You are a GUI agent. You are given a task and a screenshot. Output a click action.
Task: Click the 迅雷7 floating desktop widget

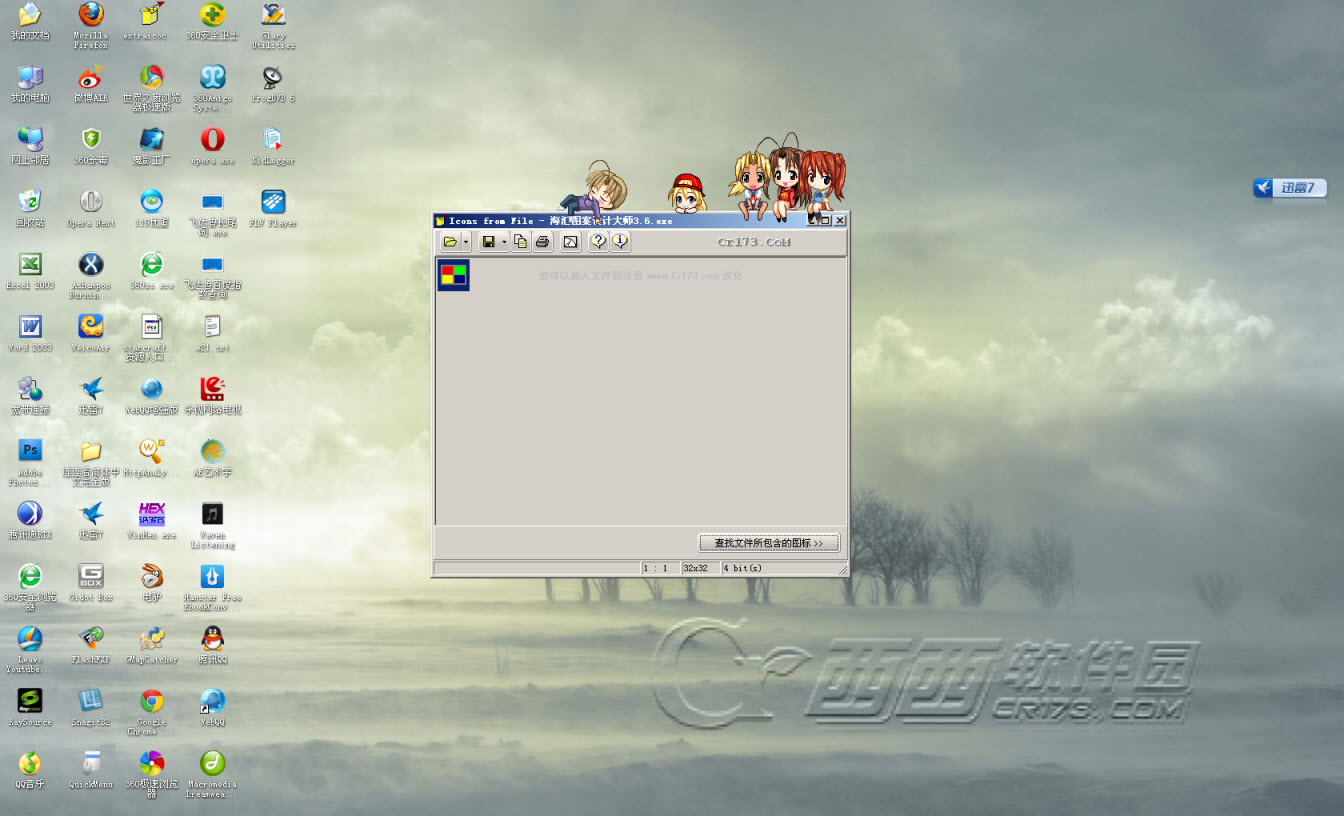coord(1290,188)
